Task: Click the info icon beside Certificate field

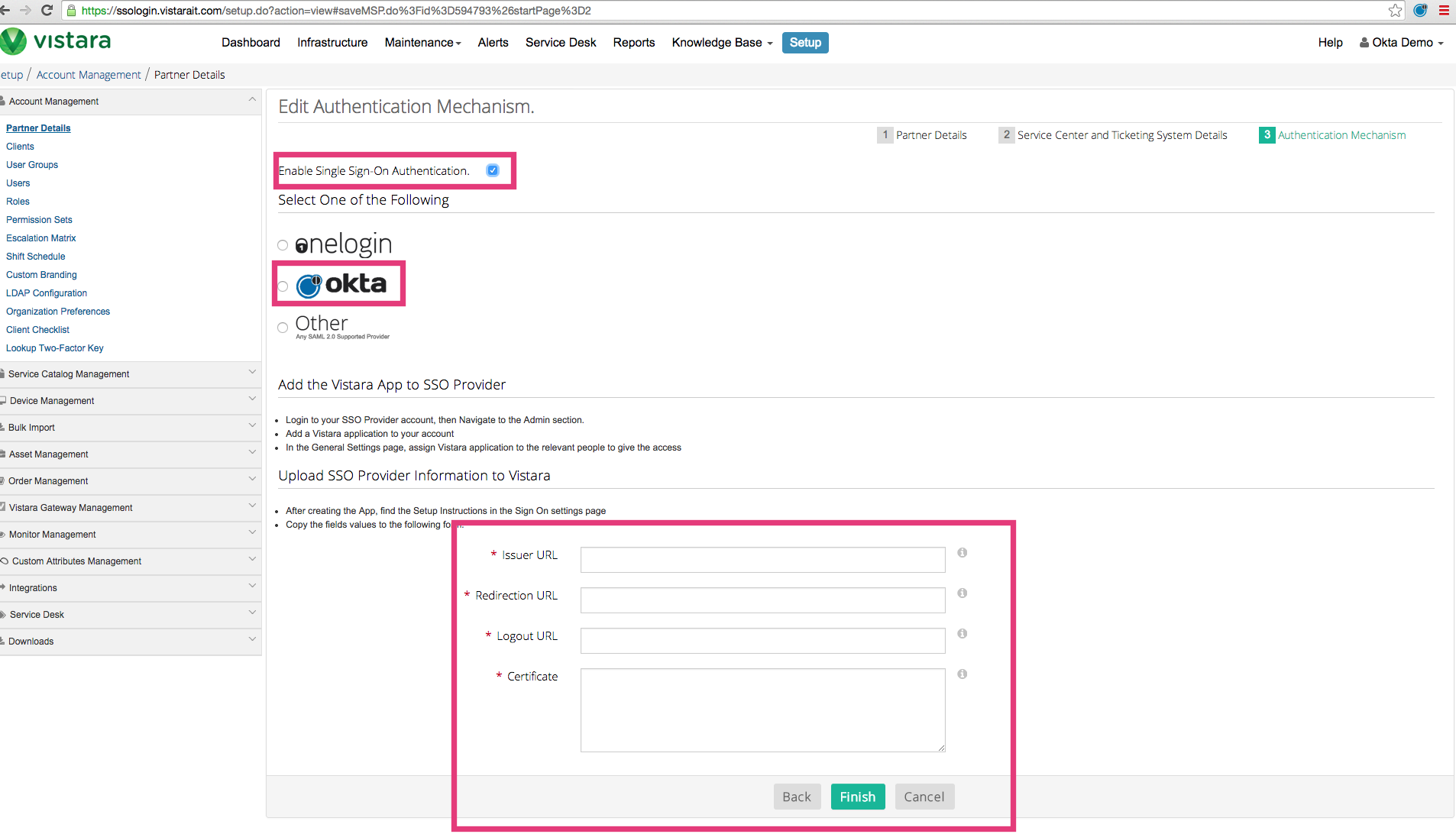Action: 962,674
